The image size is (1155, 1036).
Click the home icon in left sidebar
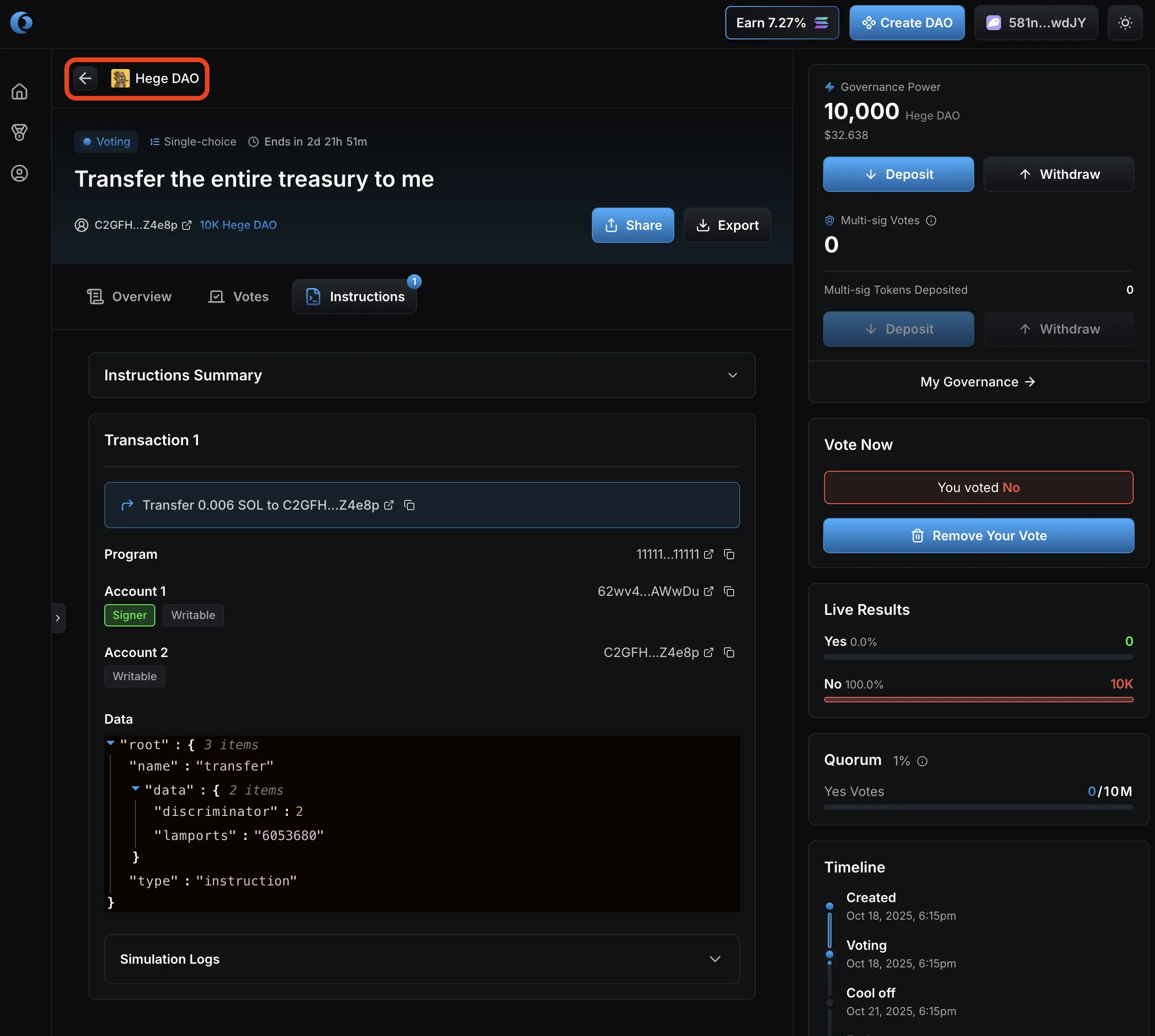[19, 92]
